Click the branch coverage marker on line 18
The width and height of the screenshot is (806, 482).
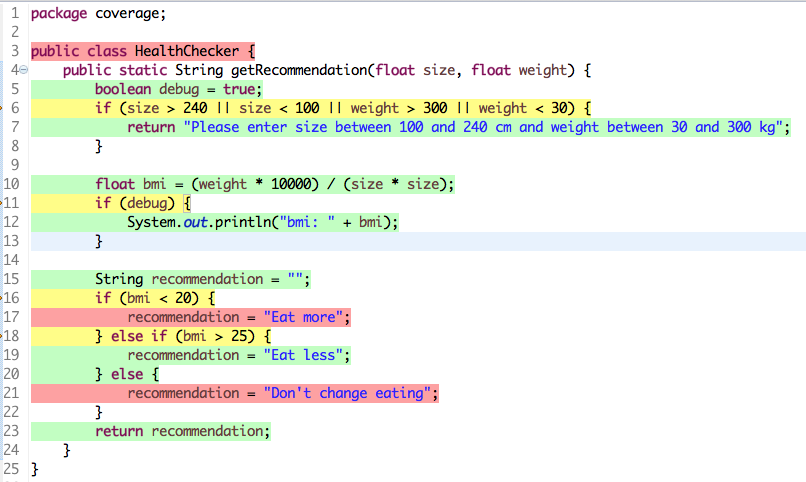point(1,336)
